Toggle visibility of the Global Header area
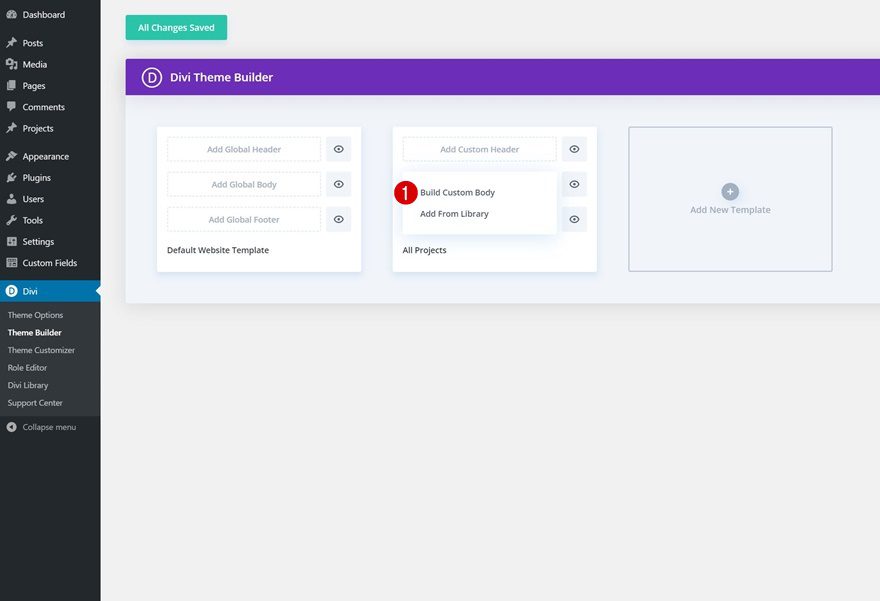The height and width of the screenshot is (601, 880). [x=338, y=148]
